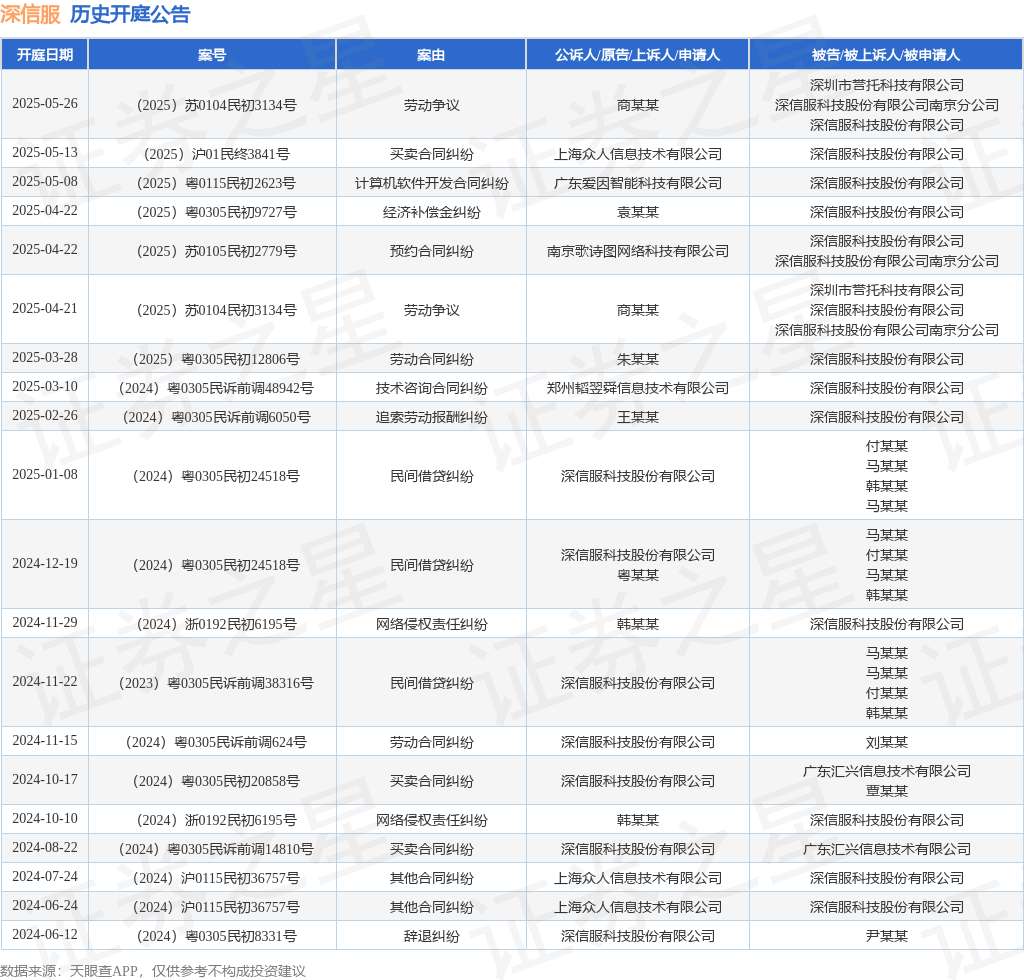Click the date cell 2024-10-10

(44, 819)
